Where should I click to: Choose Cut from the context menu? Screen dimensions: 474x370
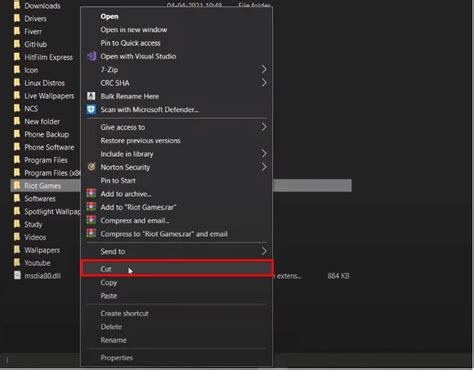pos(177,268)
